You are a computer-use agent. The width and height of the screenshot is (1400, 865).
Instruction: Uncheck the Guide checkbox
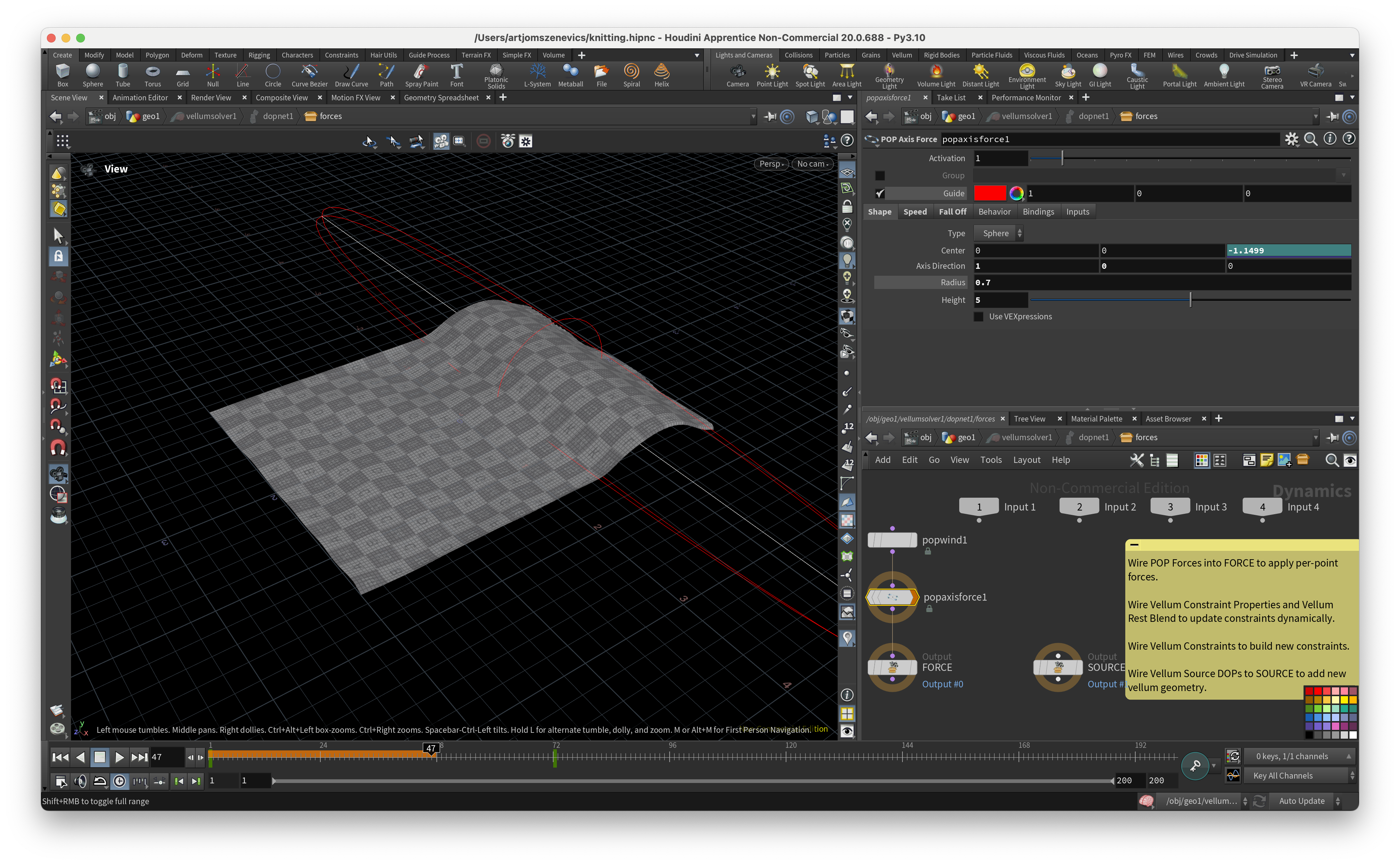[879, 193]
